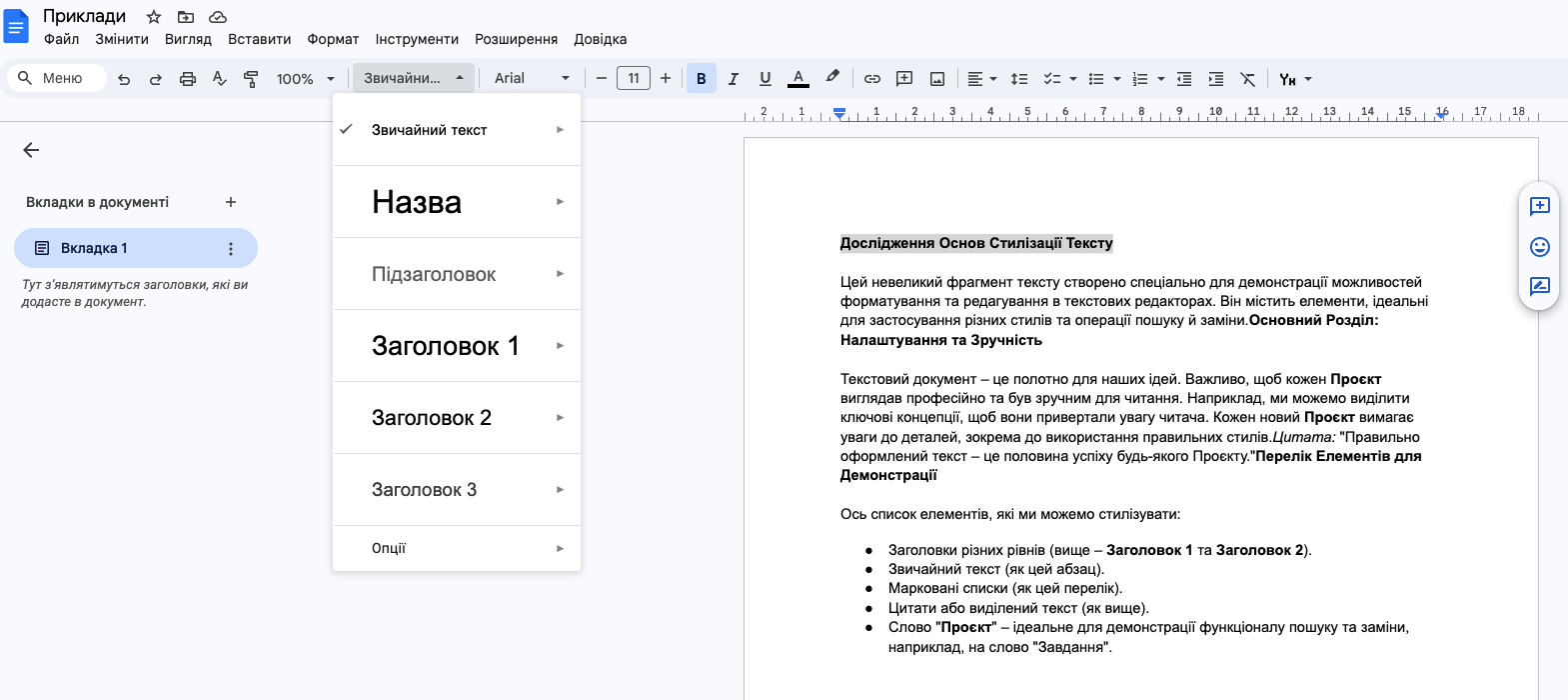This screenshot has height=700, width=1568.
Task: Click the add tab plus button
Action: (231, 202)
